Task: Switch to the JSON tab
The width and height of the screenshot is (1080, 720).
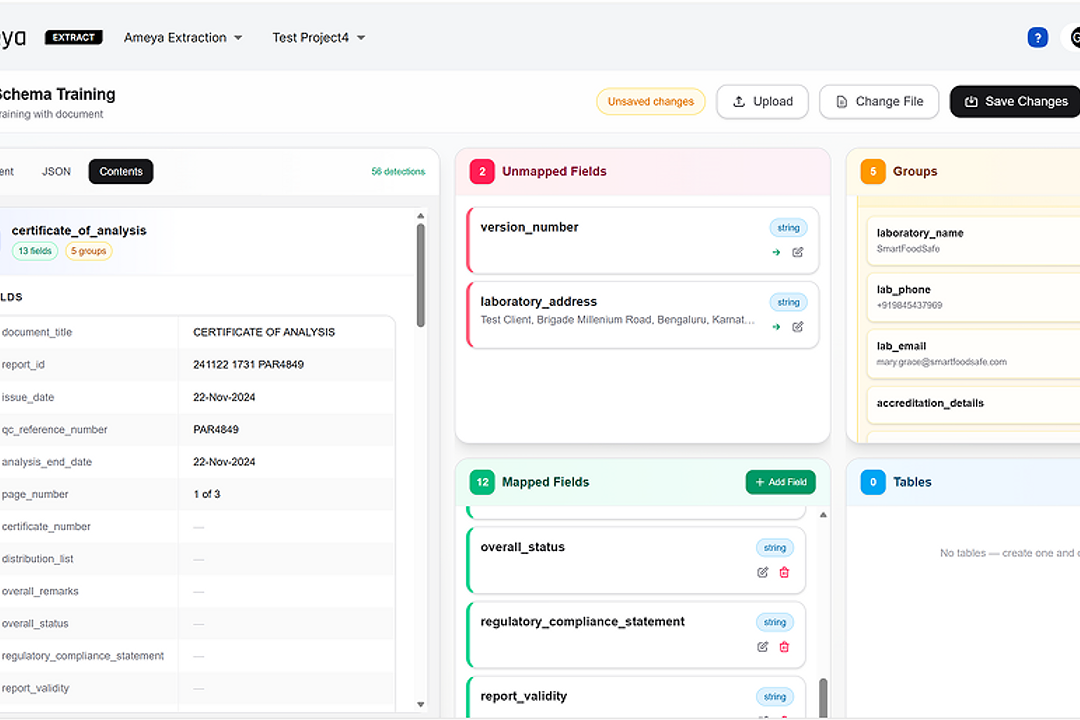Action: pyautogui.click(x=56, y=172)
